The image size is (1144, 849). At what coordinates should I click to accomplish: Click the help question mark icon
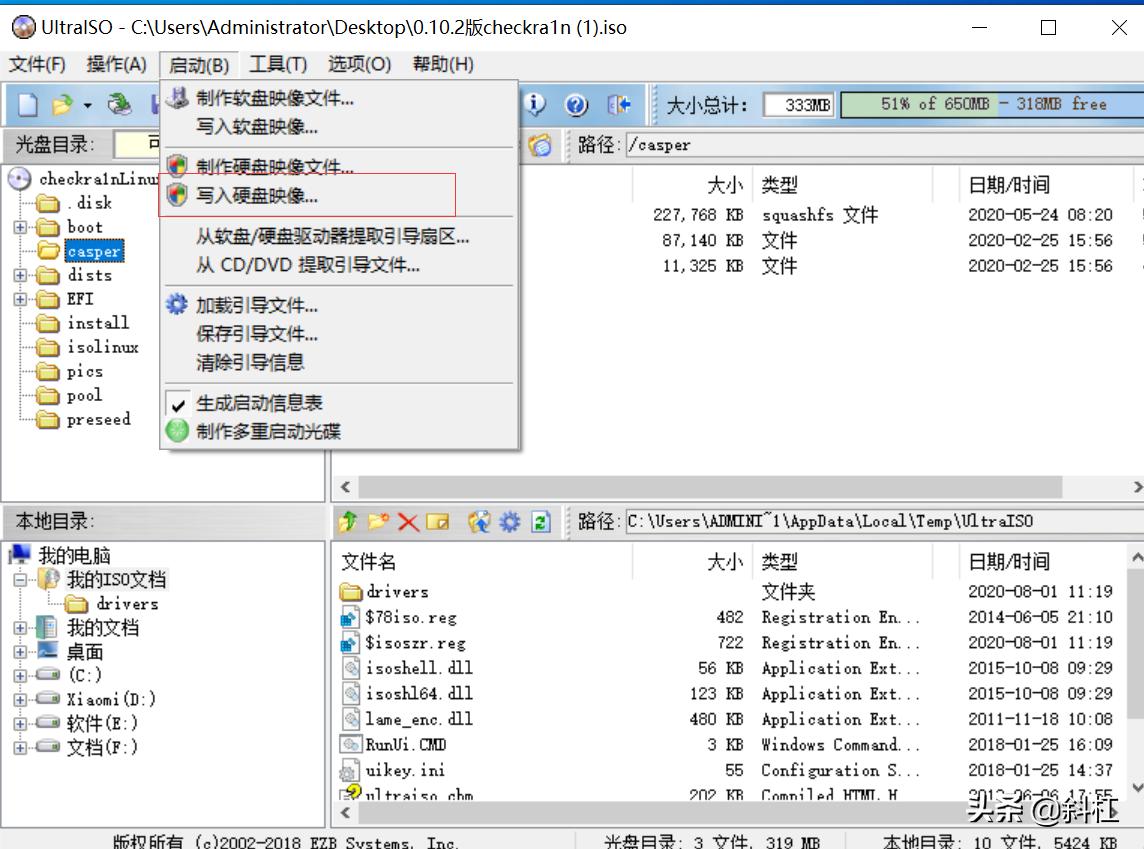(576, 105)
